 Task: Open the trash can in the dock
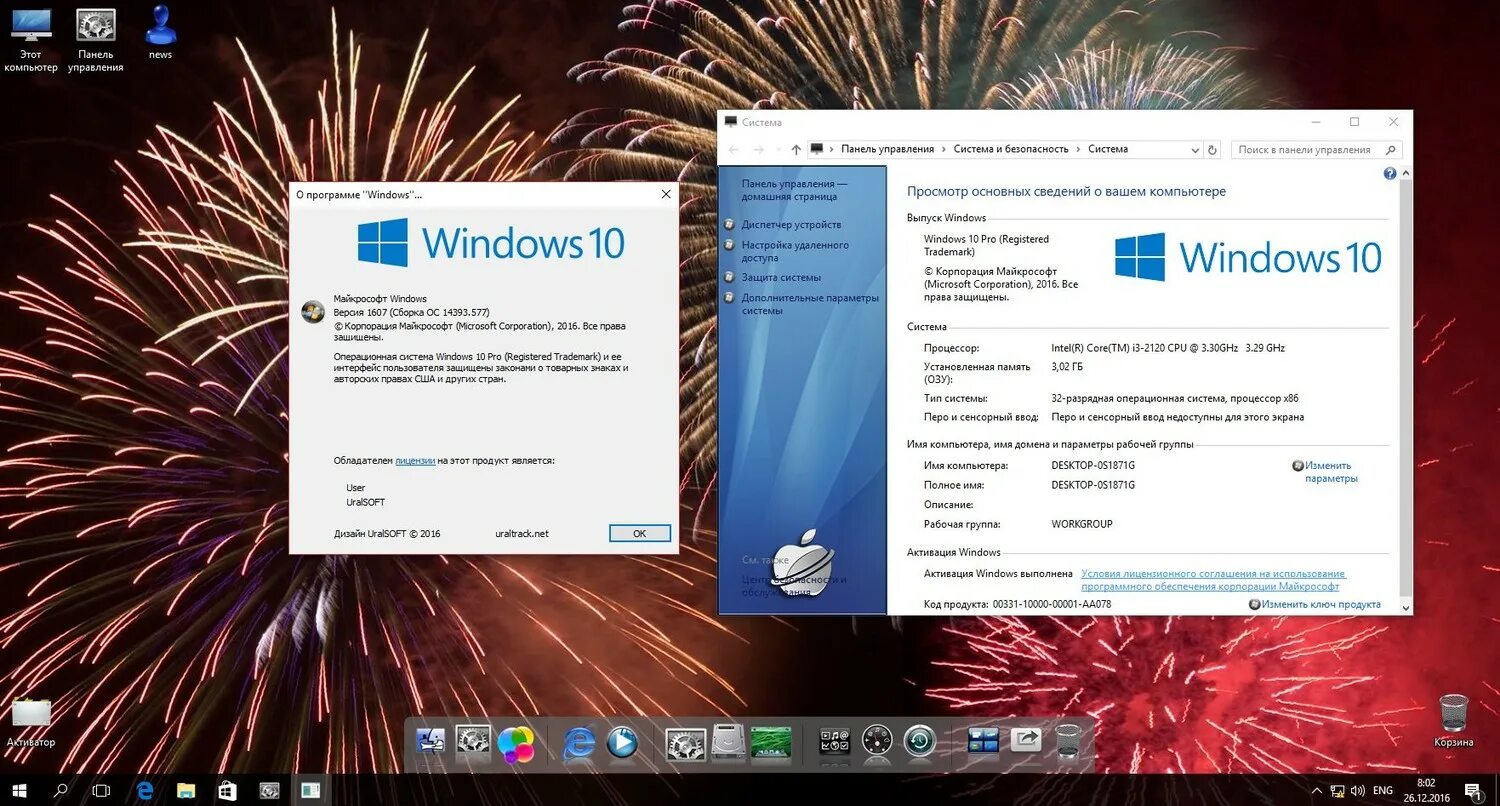click(x=1068, y=743)
